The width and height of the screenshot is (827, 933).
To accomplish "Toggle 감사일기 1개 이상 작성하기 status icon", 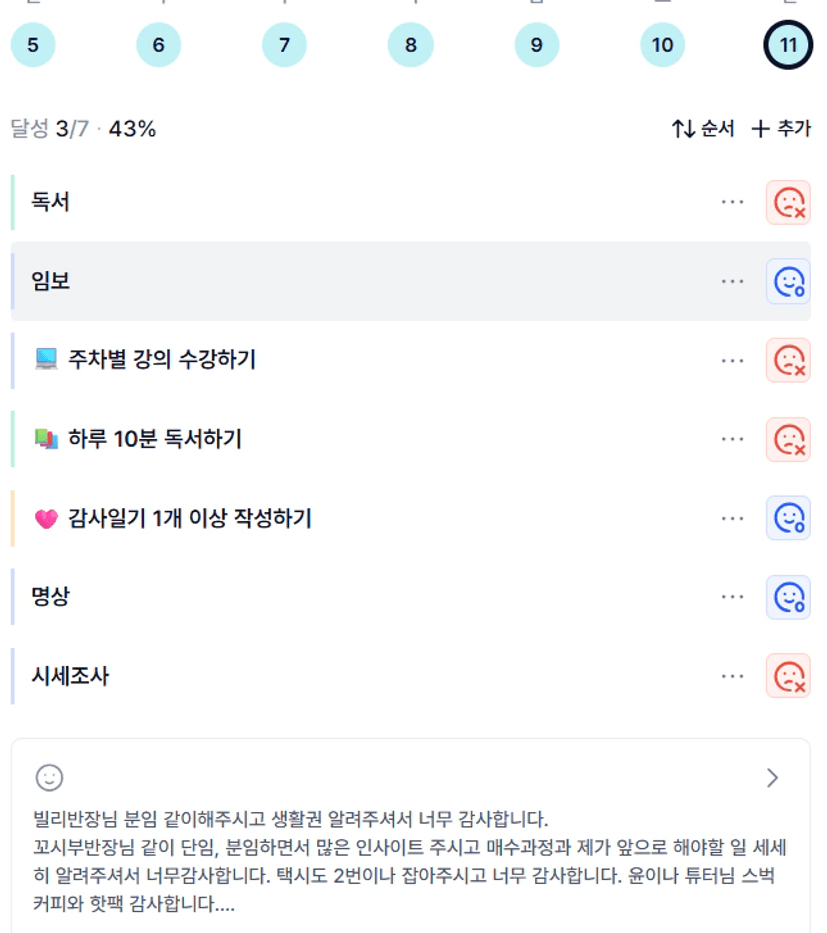I will pyautogui.click(x=788, y=518).
